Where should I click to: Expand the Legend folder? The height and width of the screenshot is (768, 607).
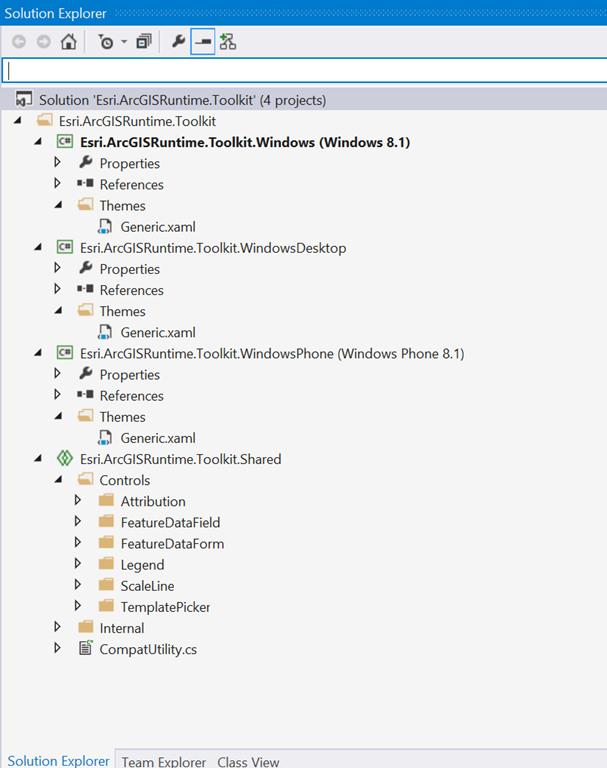tap(78, 563)
